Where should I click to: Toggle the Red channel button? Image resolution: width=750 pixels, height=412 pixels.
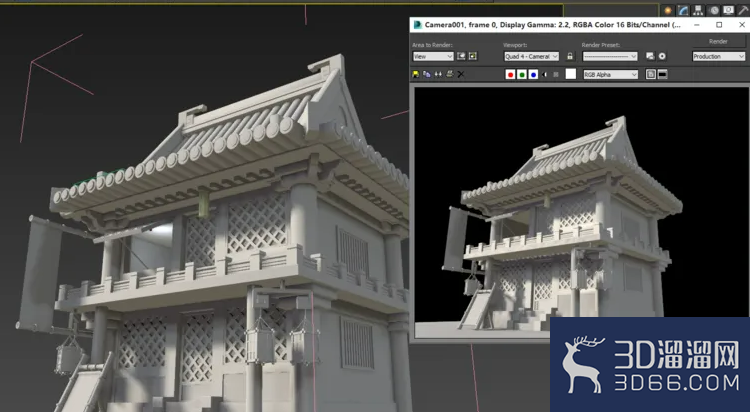pos(510,75)
